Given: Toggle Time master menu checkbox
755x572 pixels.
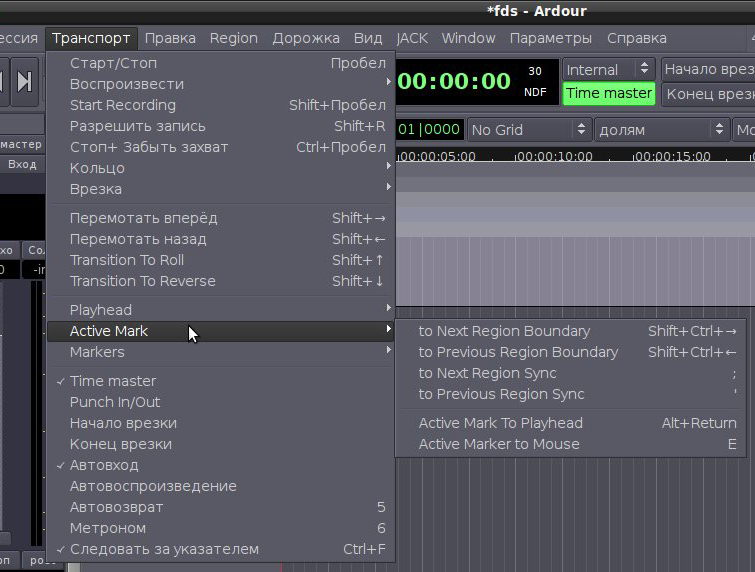Looking at the screenshot, I should pos(221,381).
